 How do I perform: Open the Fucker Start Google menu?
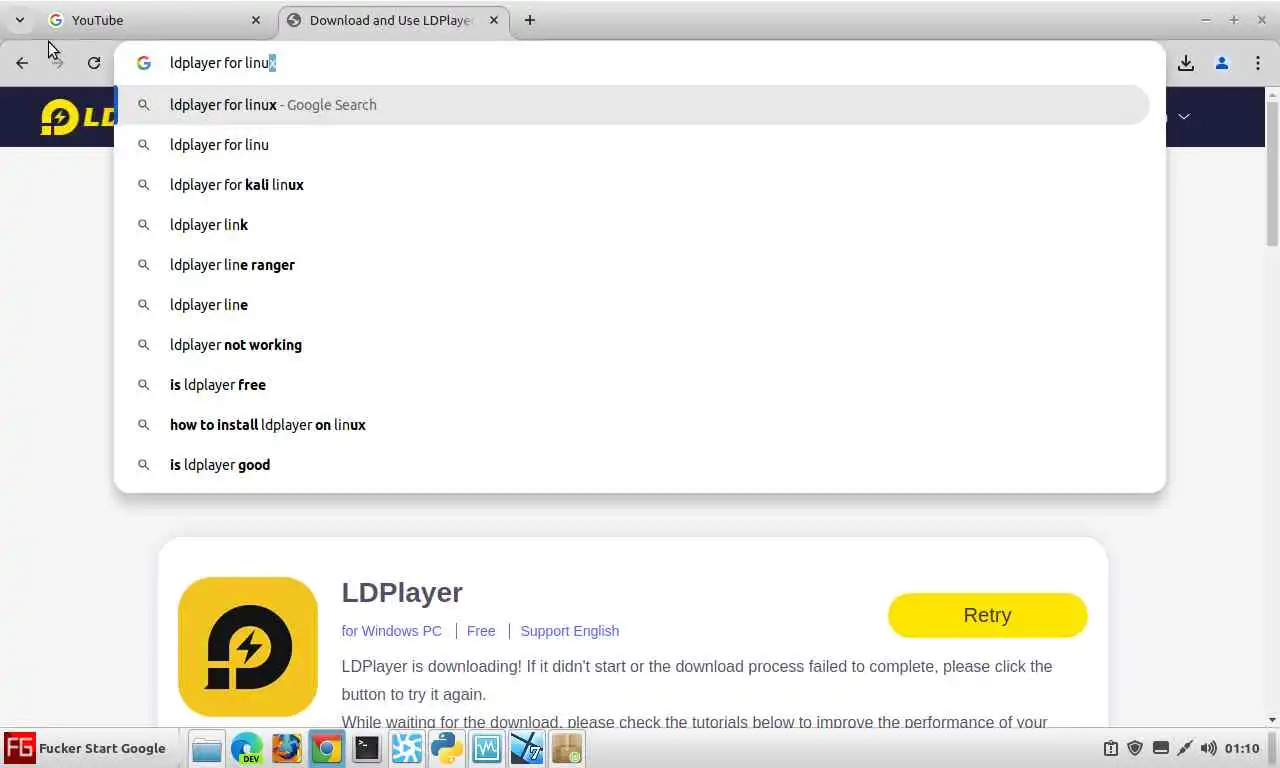[x=86, y=748]
